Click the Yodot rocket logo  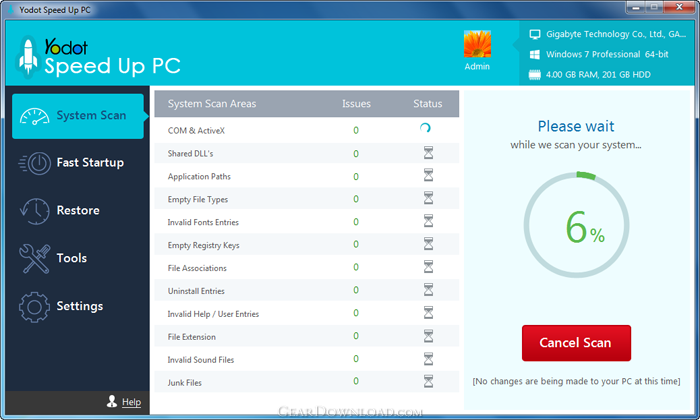[28, 57]
